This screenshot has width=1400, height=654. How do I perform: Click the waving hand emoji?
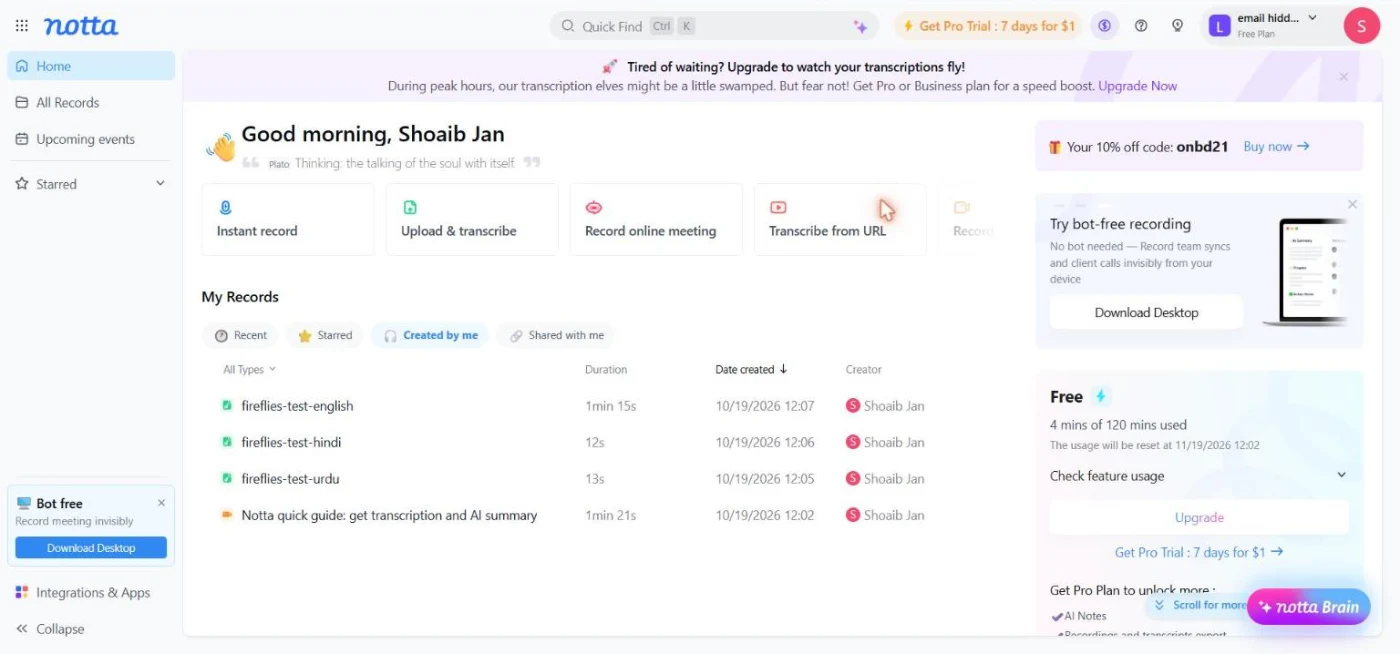221,148
